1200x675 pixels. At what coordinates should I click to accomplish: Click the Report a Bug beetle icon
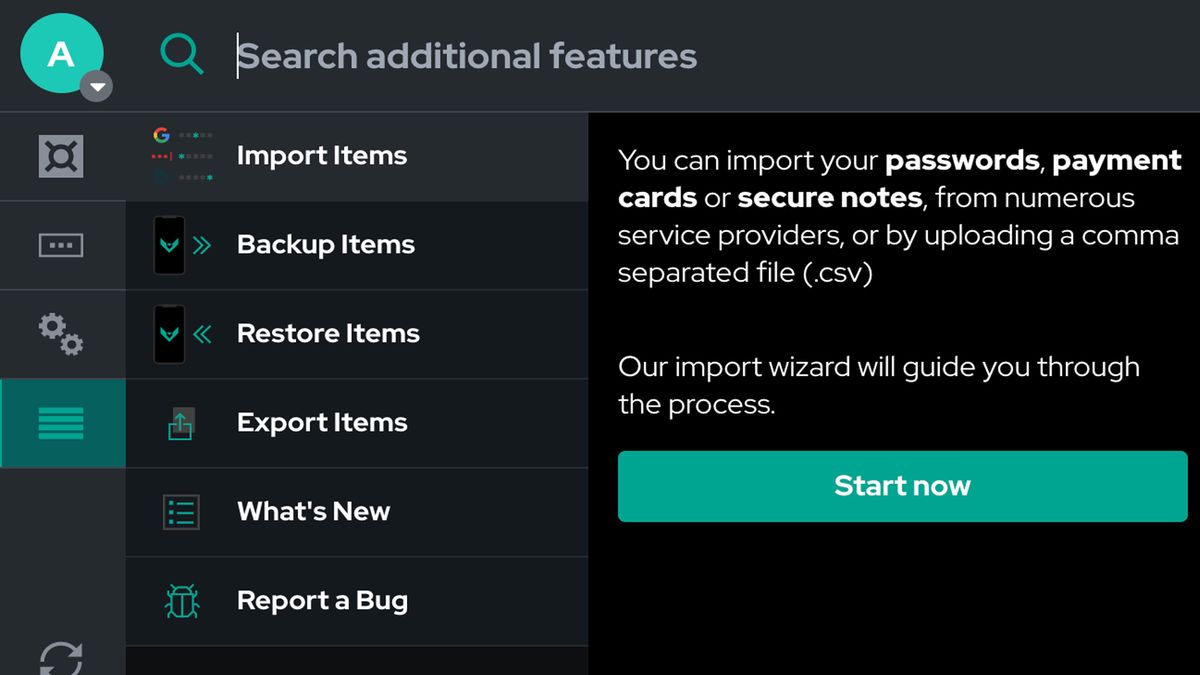pos(181,601)
